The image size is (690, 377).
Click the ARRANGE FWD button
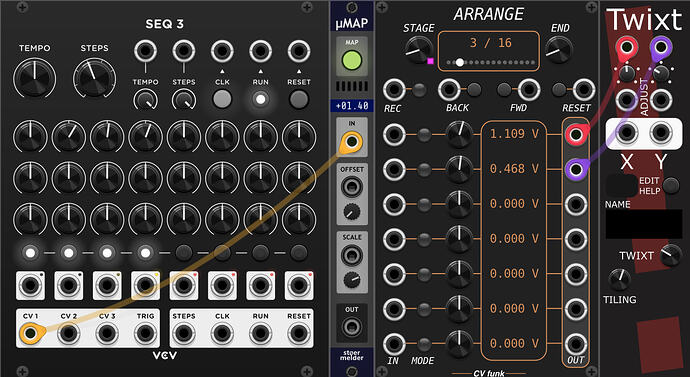pos(504,90)
